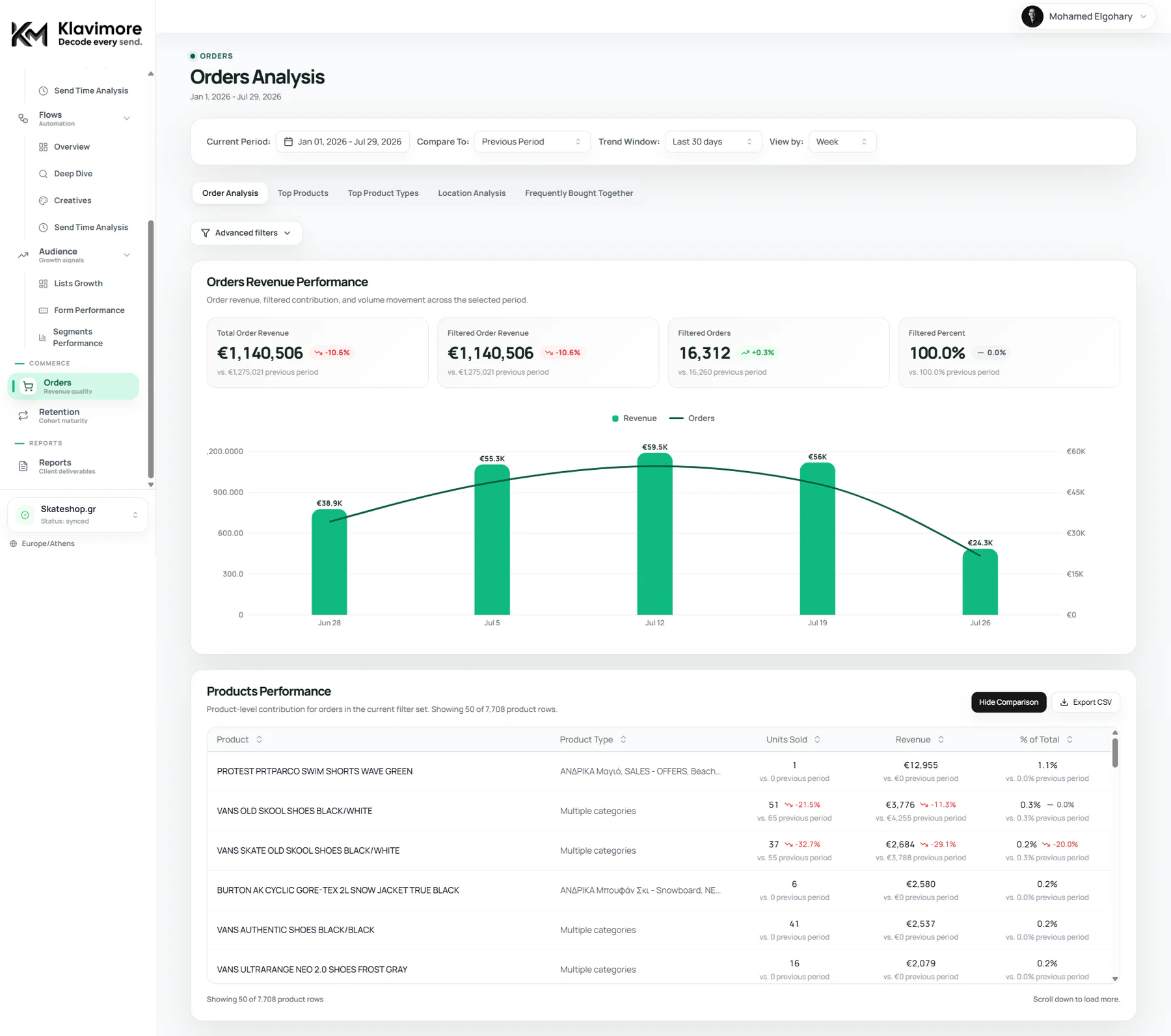Click the globe icon next to Europe/Athens
The width and height of the screenshot is (1171, 1036).
[x=14, y=544]
